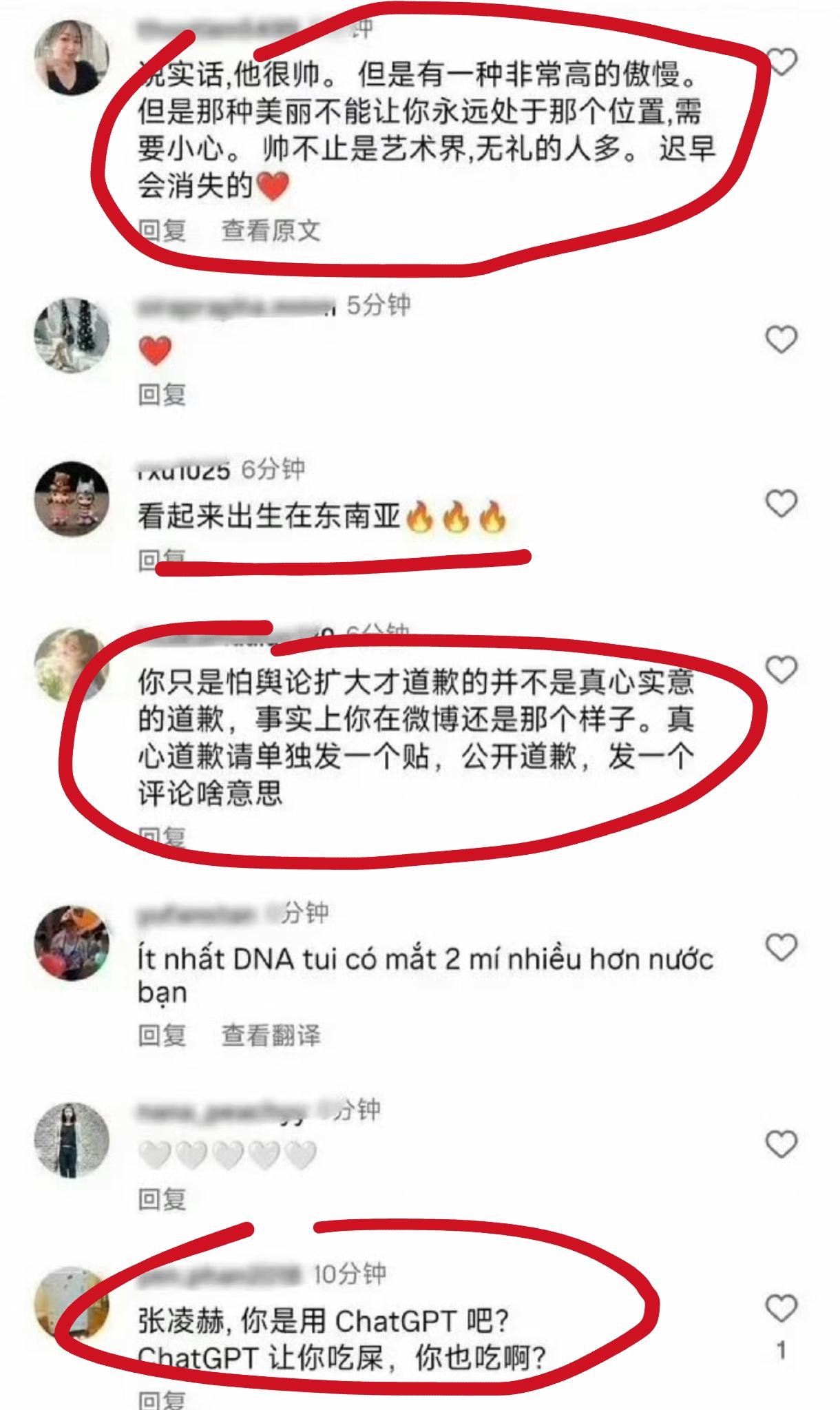Screen dimensions: 840x1410
Task: Open avatar of the Vietnamese commenter
Action: point(72,942)
